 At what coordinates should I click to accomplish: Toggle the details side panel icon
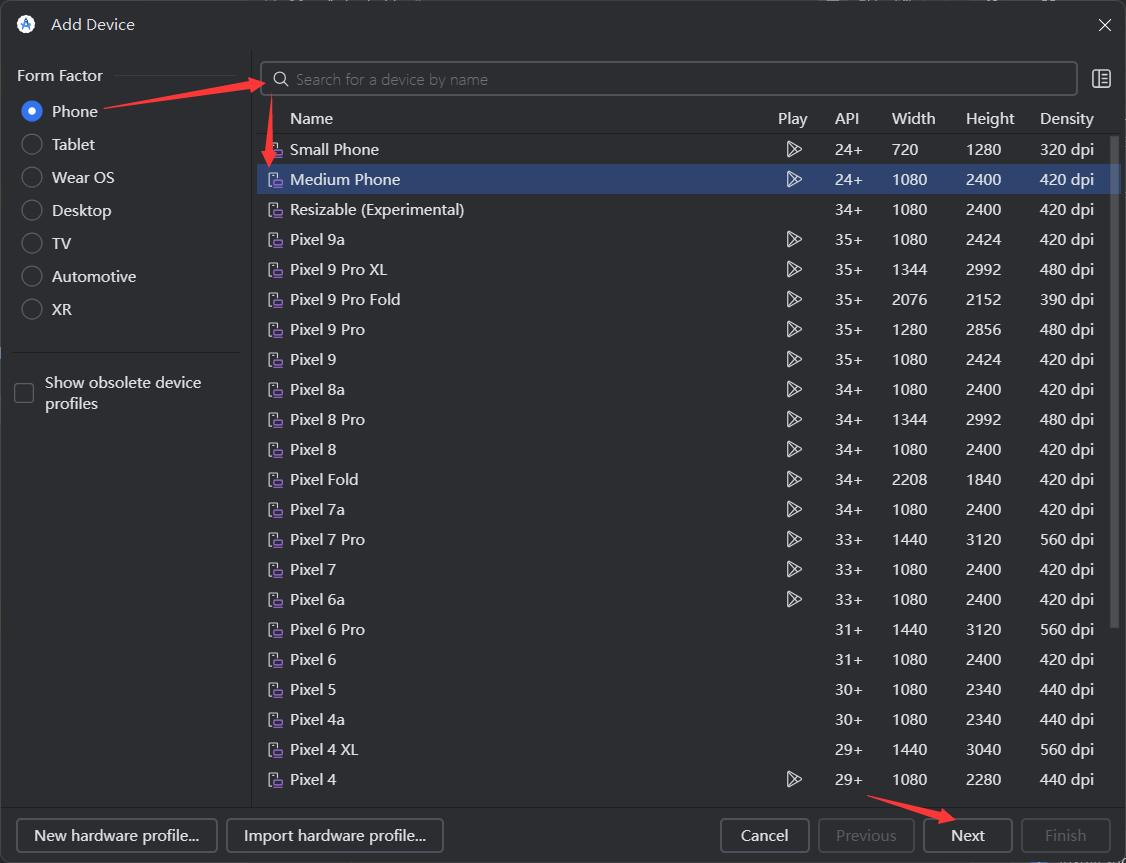point(1101,79)
